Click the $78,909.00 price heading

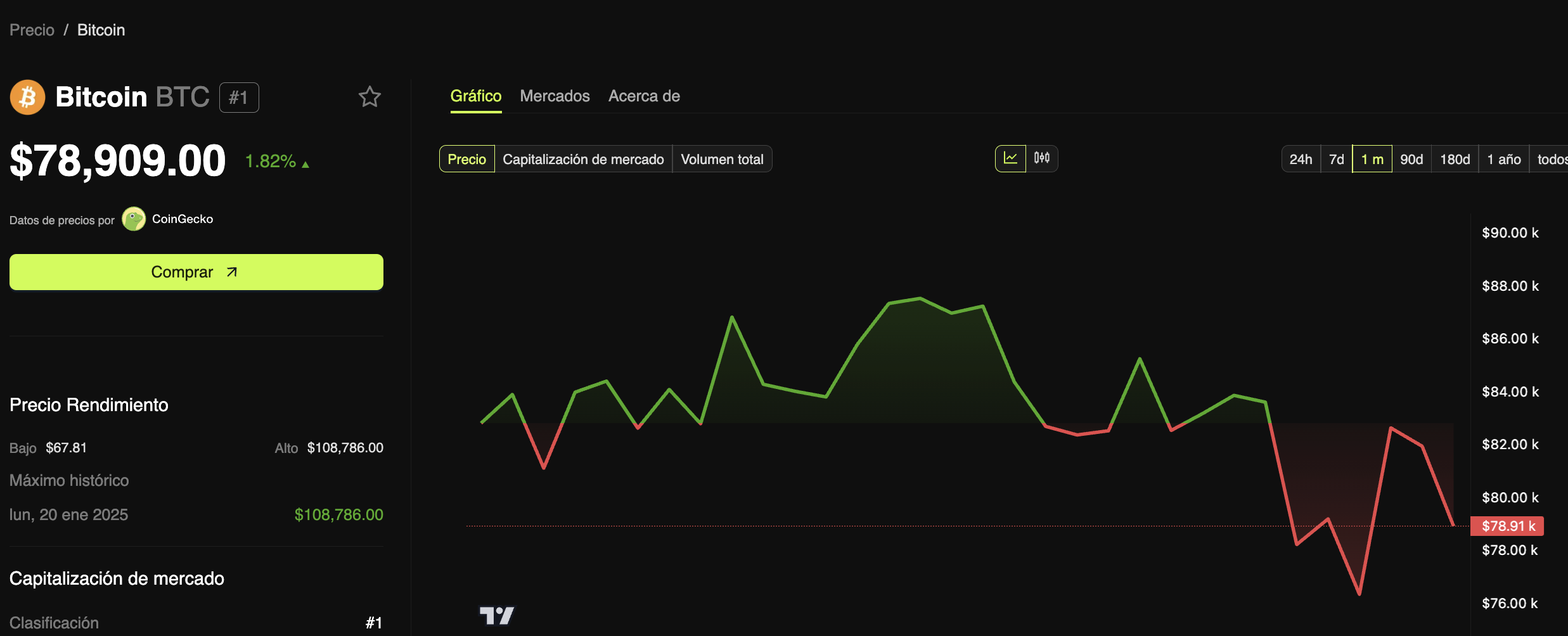point(118,160)
